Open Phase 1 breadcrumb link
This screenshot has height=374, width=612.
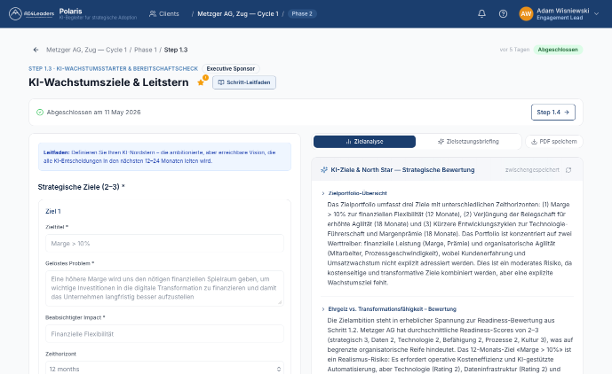click(x=145, y=50)
